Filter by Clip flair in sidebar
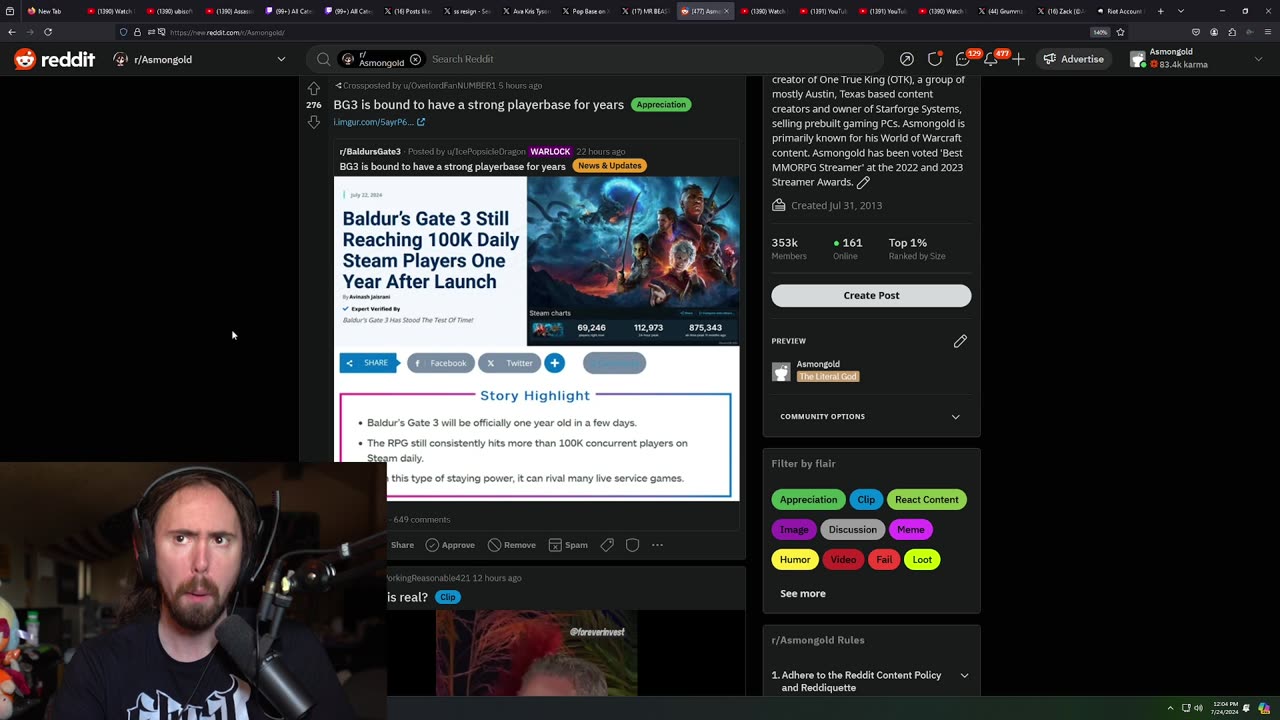This screenshot has height=720, width=1280. [x=866, y=500]
